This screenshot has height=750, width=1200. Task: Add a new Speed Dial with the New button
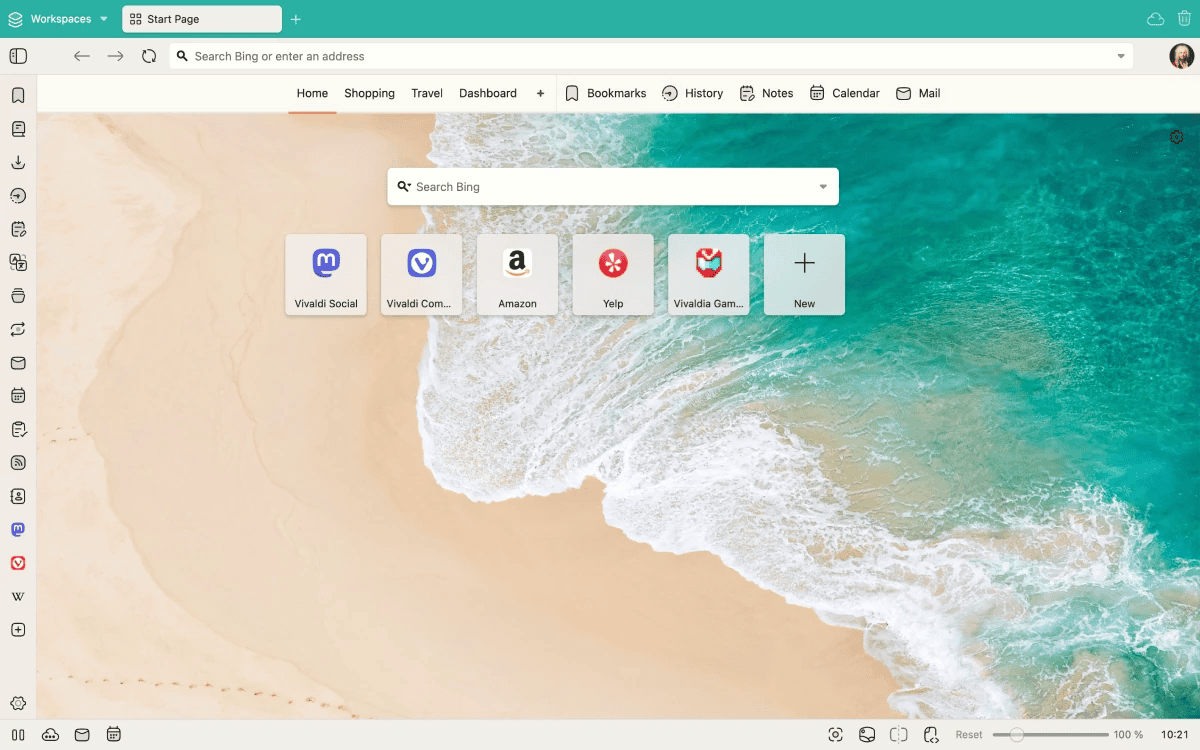804,274
